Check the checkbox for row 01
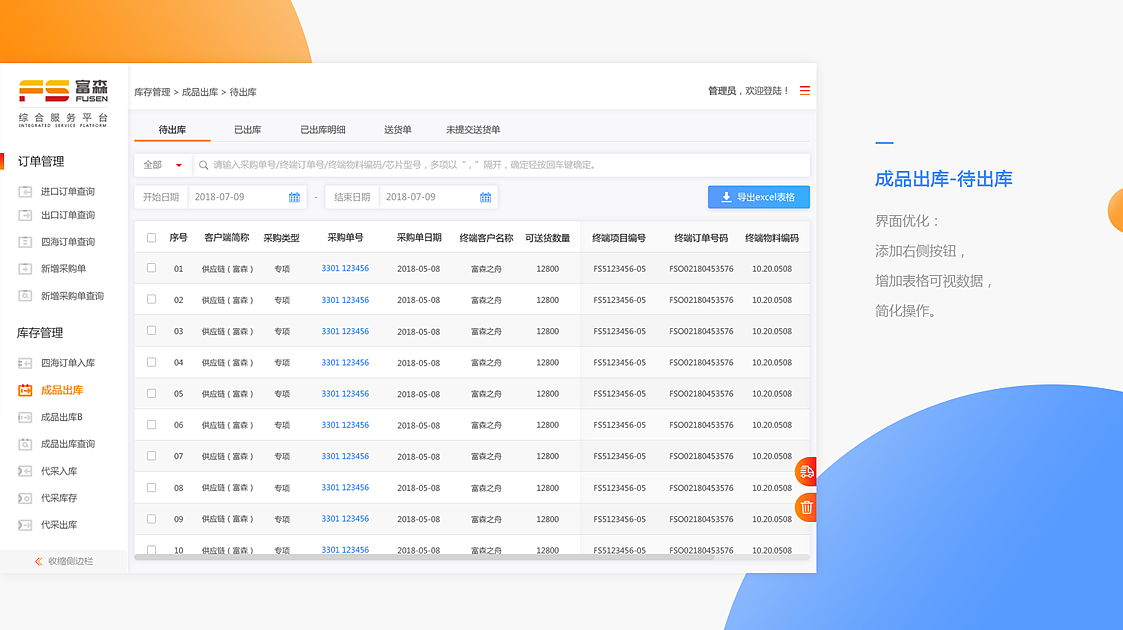The width and height of the screenshot is (1123, 630). 151,268
